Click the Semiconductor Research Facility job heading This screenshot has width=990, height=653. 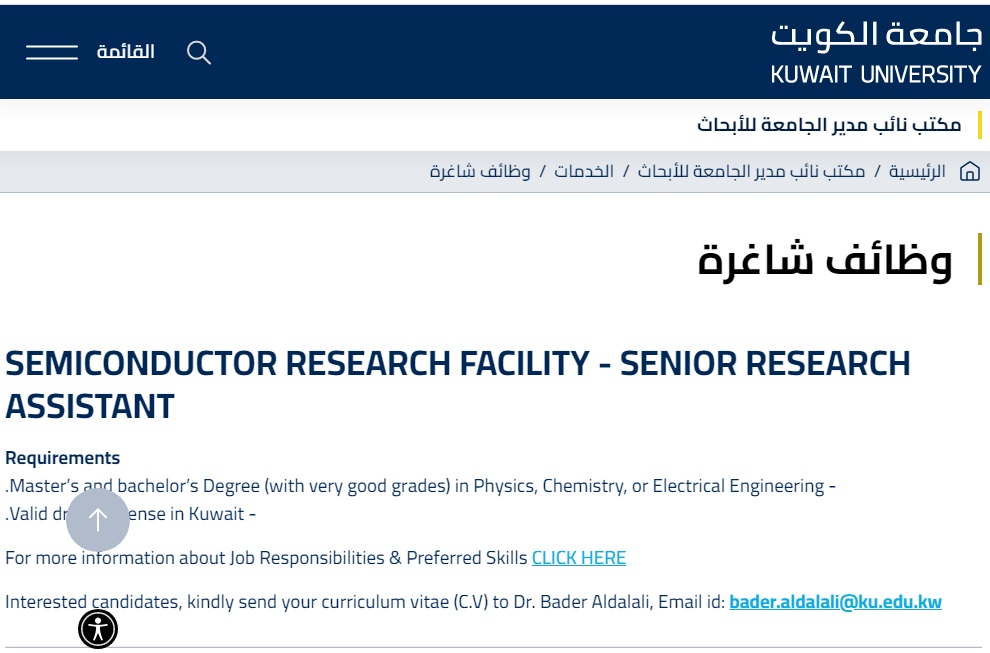pos(457,384)
